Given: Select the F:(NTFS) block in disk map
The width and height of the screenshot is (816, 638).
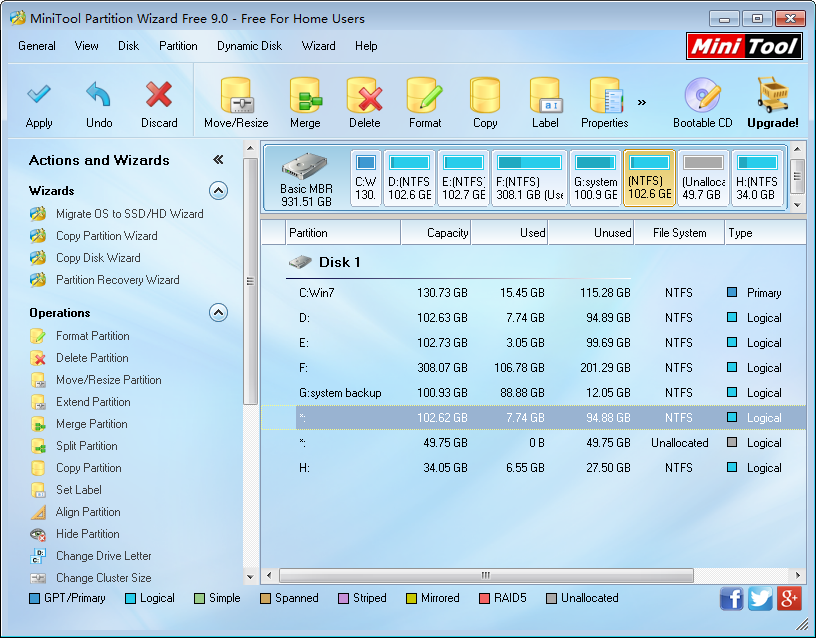Looking at the screenshot, I should (529, 178).
